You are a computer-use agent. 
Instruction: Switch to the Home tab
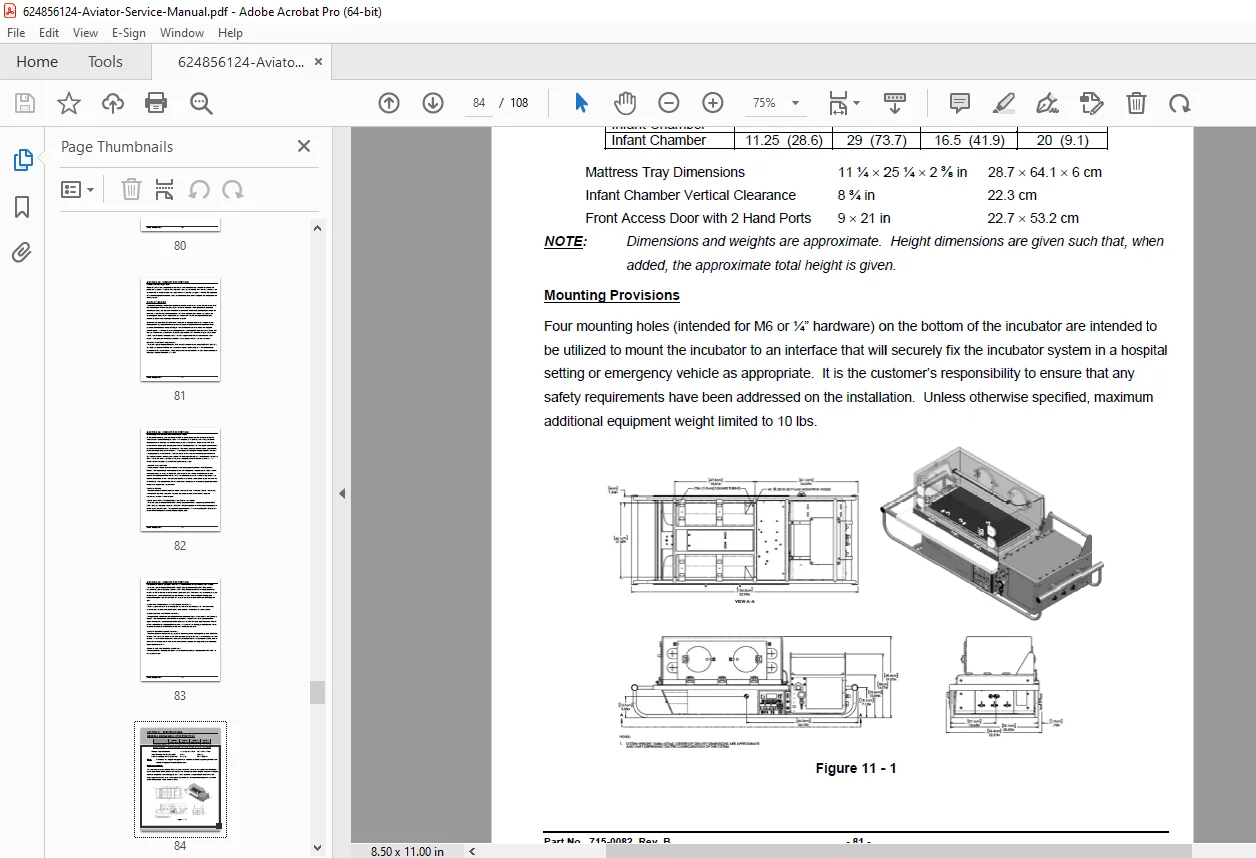pyautogui.click(x=37, y=62)
